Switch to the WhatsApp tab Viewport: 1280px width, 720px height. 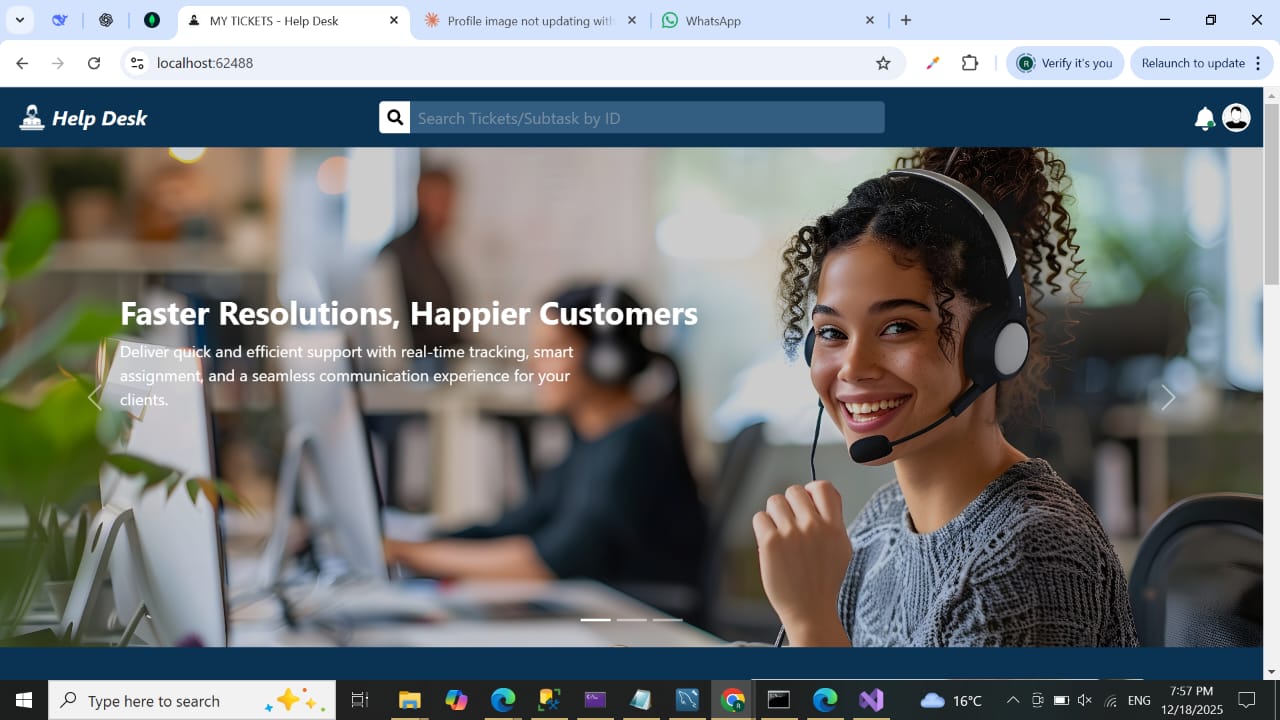point(760,20)
